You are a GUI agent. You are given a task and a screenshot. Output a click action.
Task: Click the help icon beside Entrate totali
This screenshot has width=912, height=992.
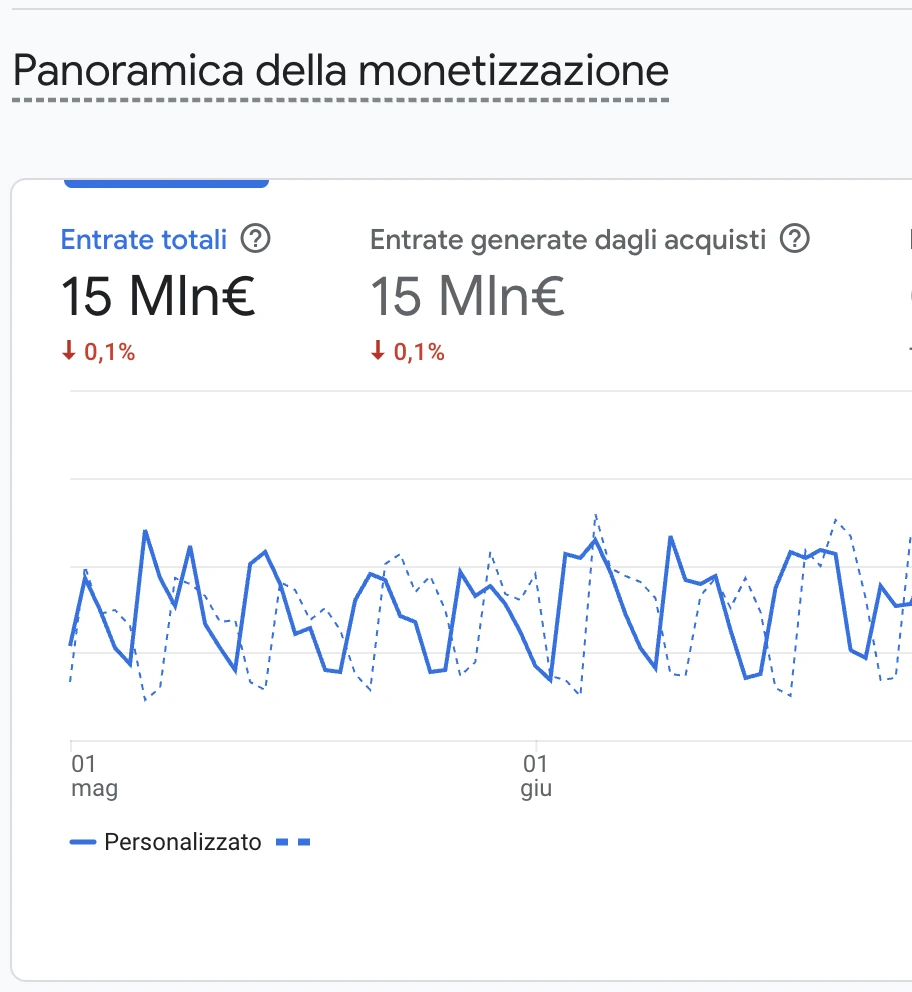point(257,239)
